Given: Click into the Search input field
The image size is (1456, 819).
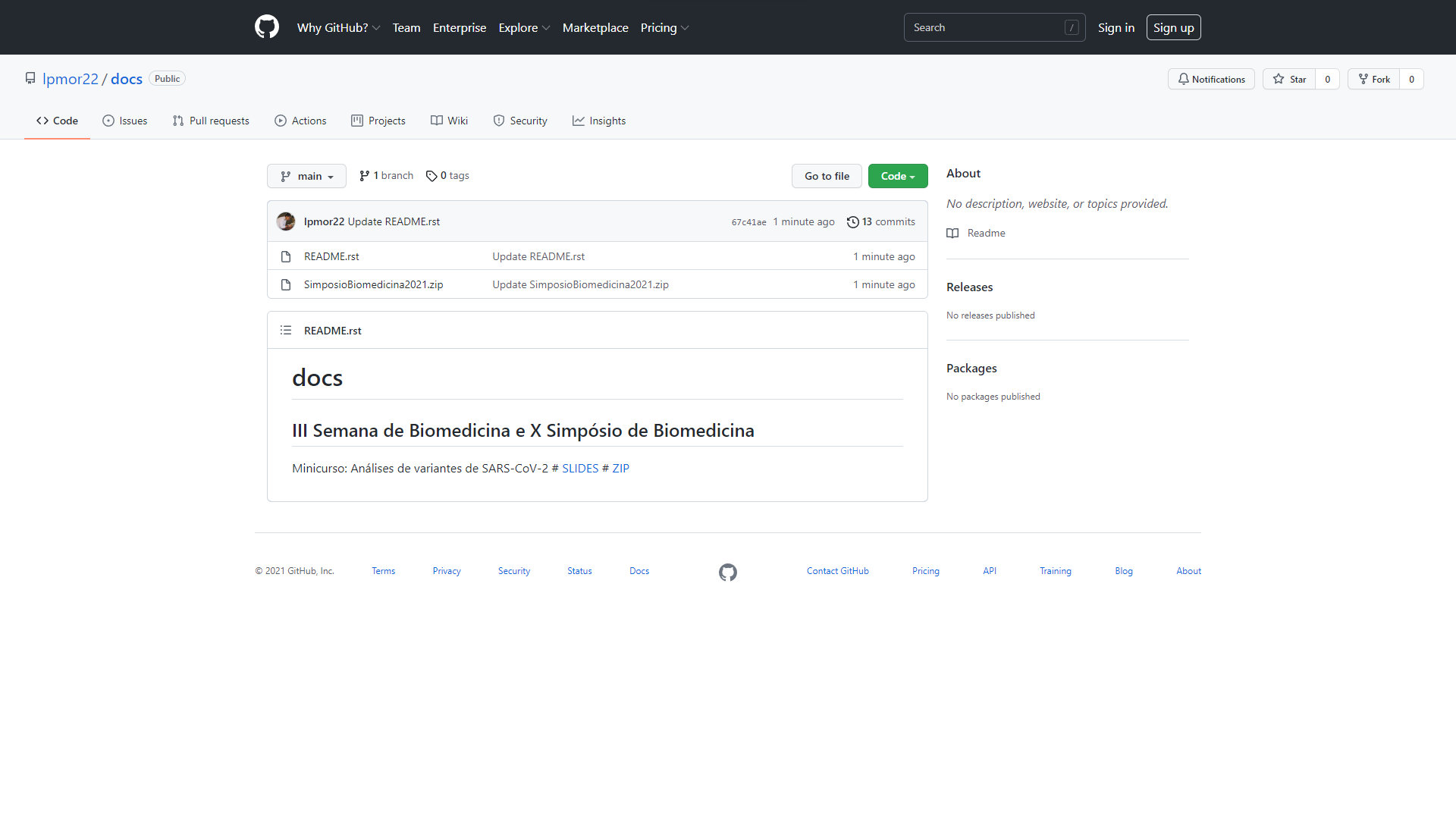Looking at the screenshot, I should pyautogui.click(x=986, y=27).
